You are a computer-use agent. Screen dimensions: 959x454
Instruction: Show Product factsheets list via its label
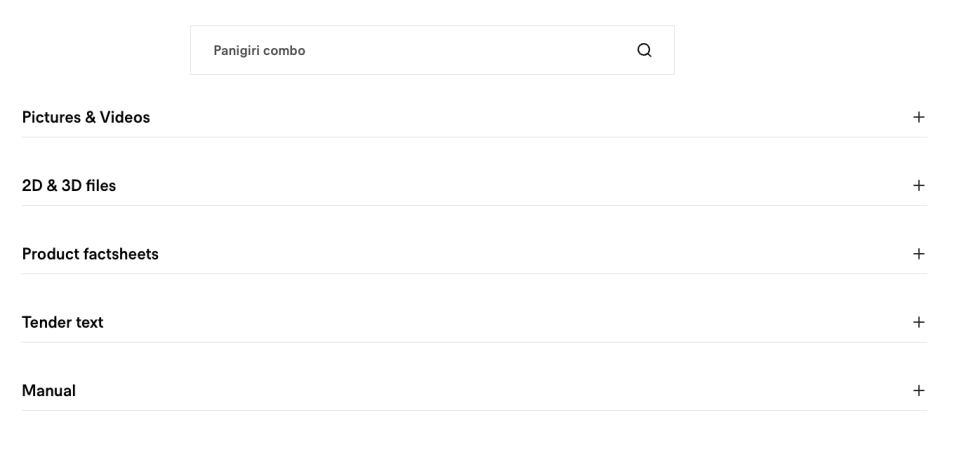[x=90, y=254]
